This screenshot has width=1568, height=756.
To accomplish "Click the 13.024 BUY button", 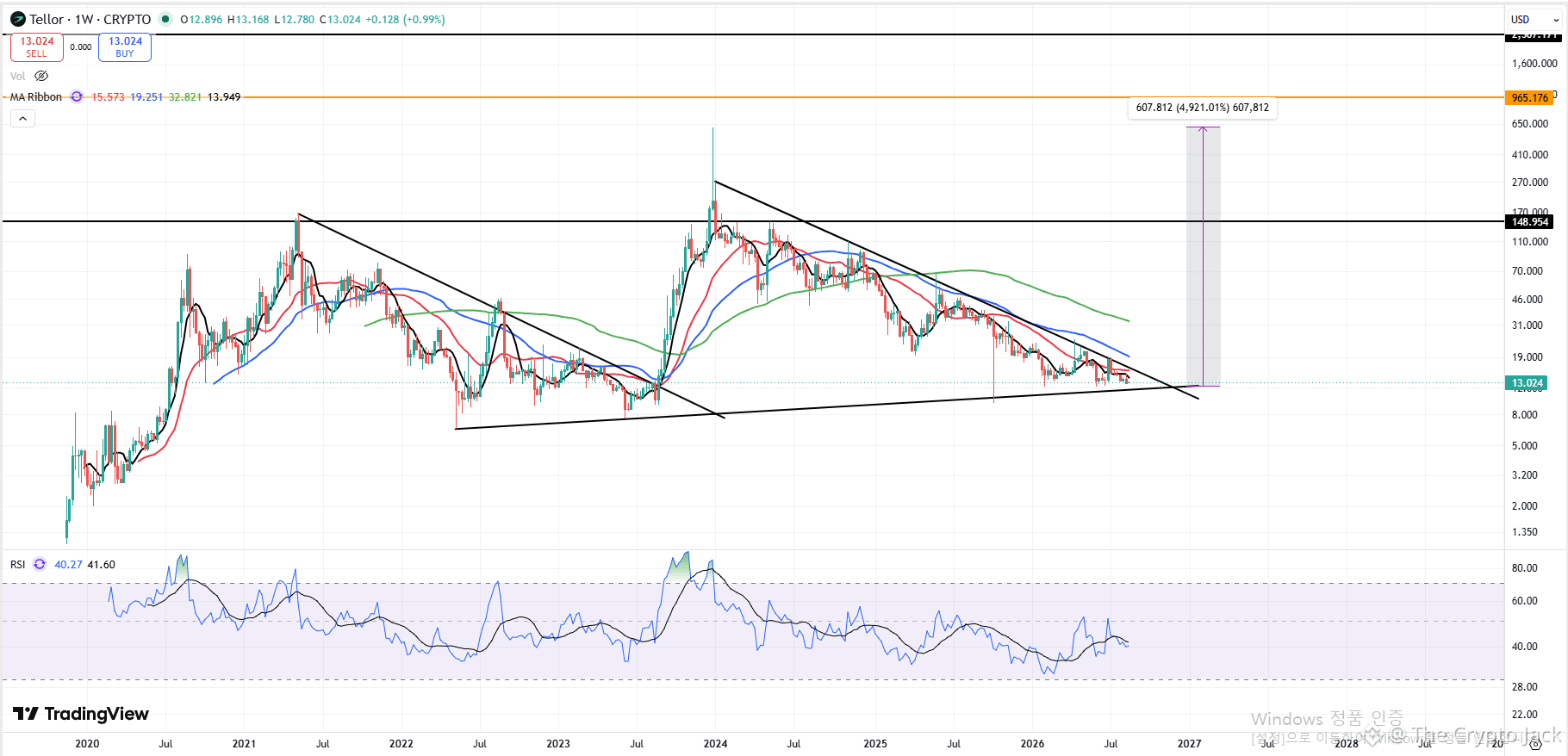I will coord(125,47).
